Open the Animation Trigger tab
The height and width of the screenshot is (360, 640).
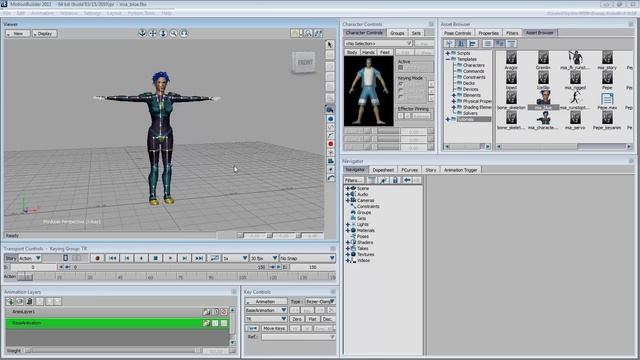click(x=460, y=170)
